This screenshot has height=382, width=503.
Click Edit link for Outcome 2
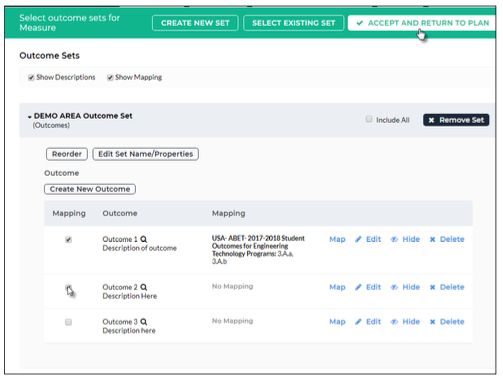point(373,287)
